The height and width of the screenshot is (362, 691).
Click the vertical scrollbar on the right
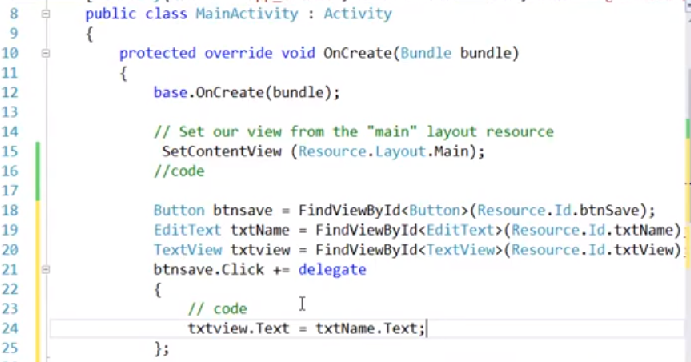point(687,176)
